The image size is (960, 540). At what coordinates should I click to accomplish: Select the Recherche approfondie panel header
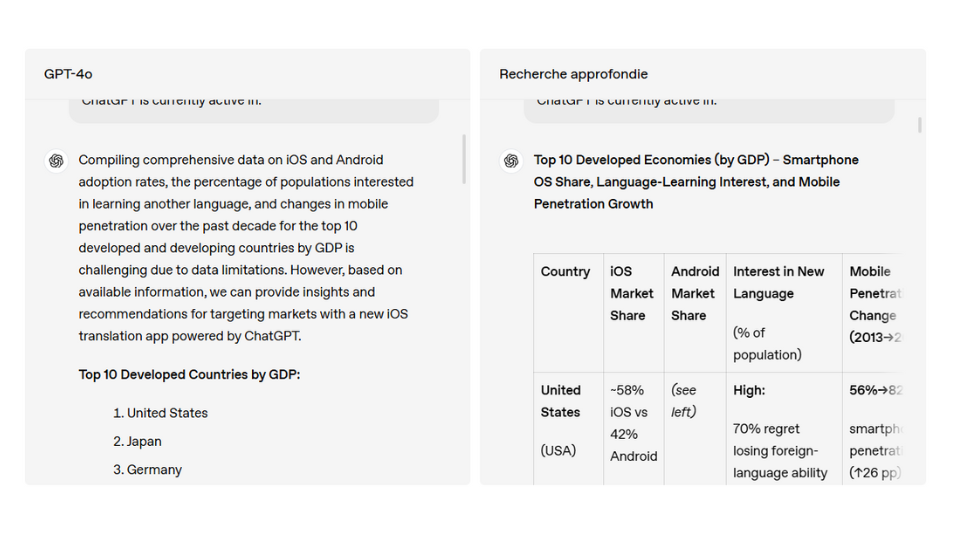(573, 74)
